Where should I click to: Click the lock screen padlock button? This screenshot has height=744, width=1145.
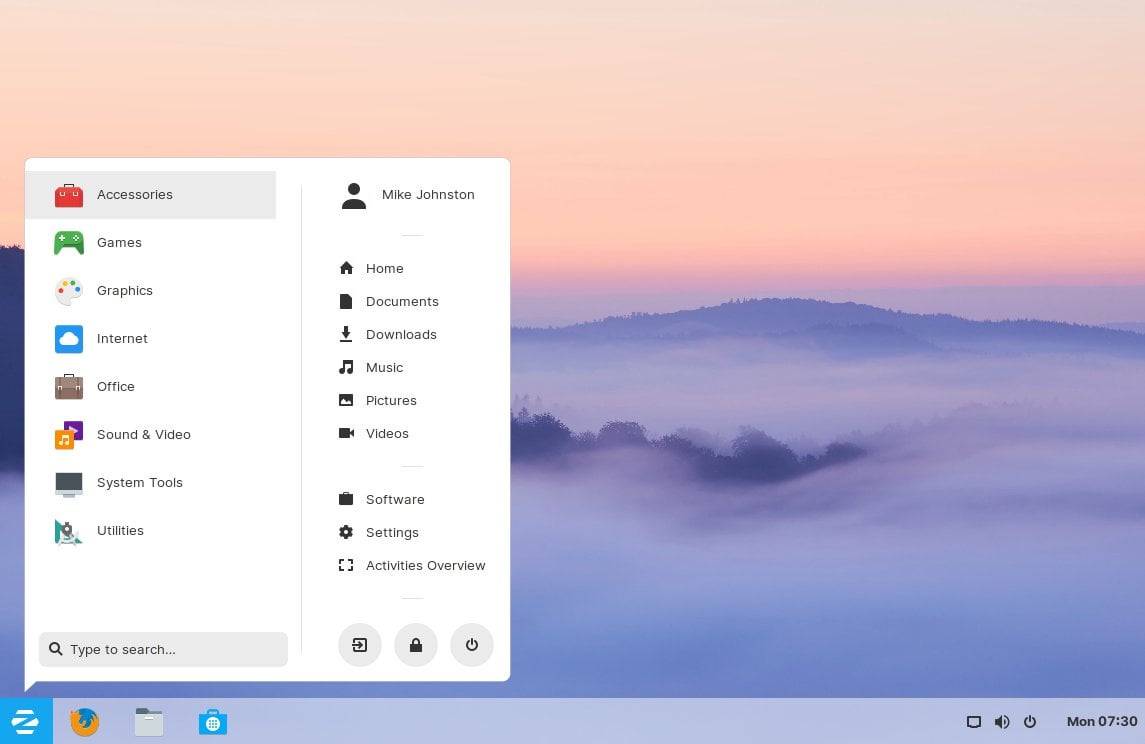coord(415,645)
